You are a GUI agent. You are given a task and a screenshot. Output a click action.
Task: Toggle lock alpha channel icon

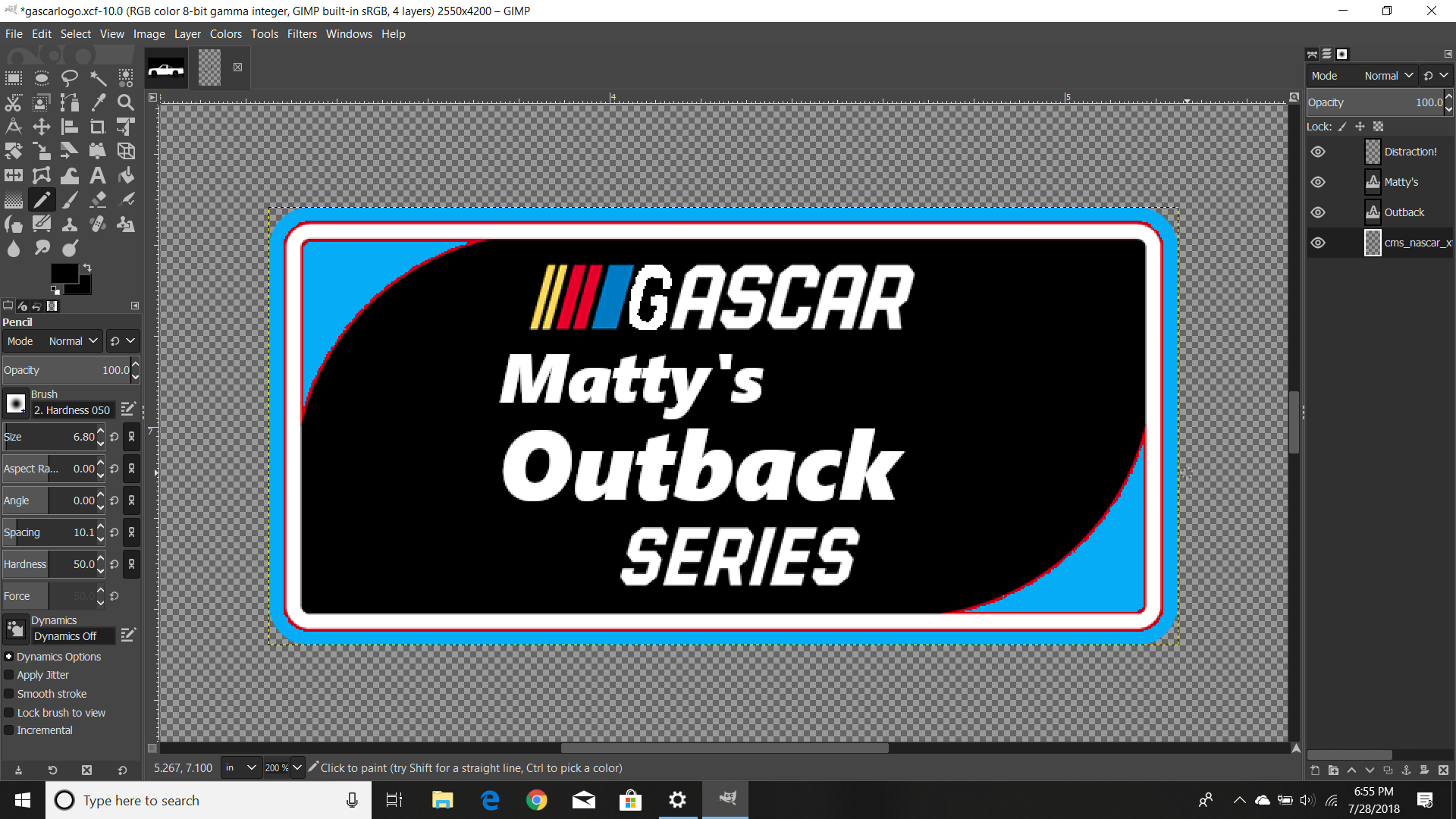coord(1379,127)
